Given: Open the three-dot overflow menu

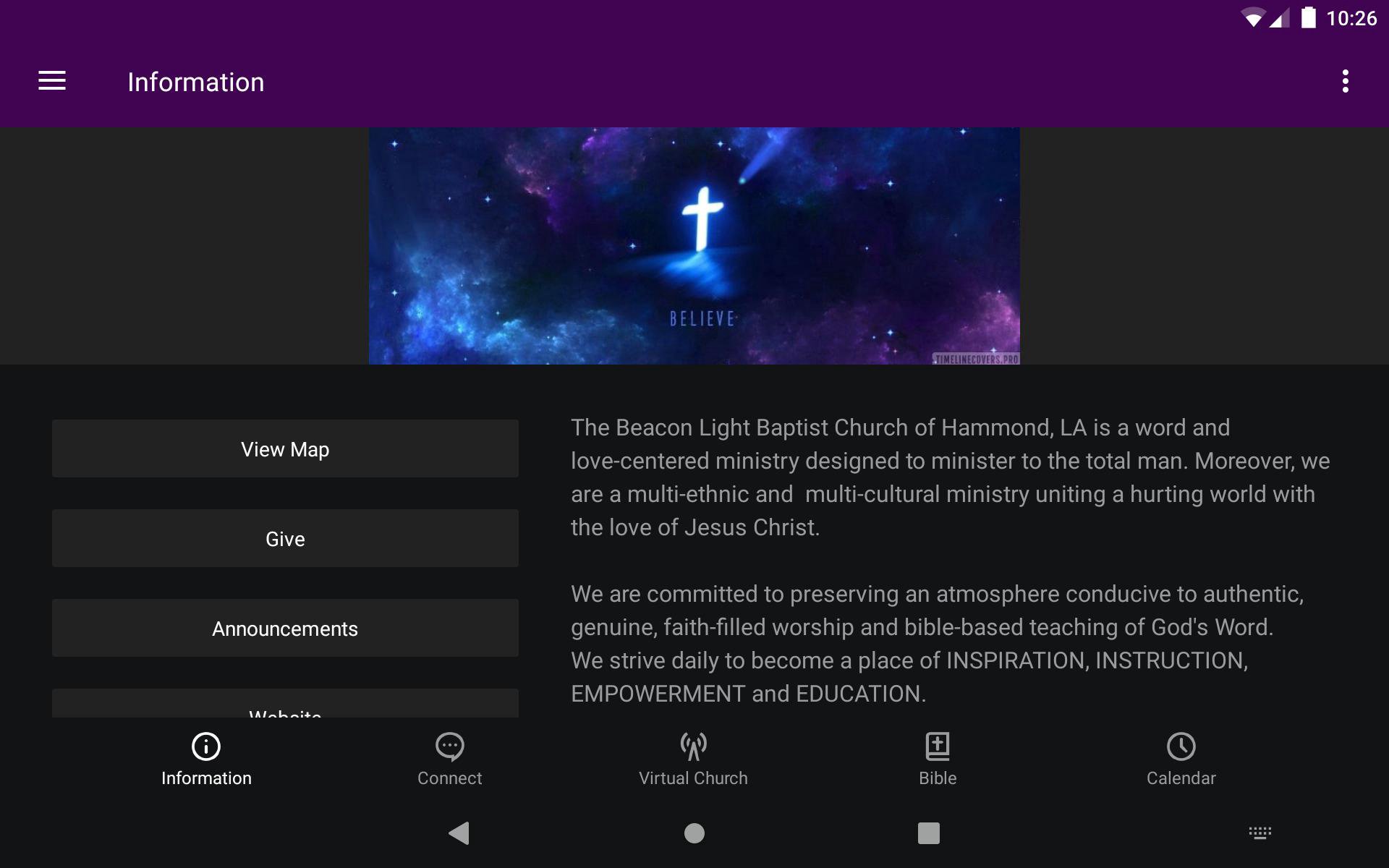Looking at the screenshot, I should click(x=1345, y=81).
